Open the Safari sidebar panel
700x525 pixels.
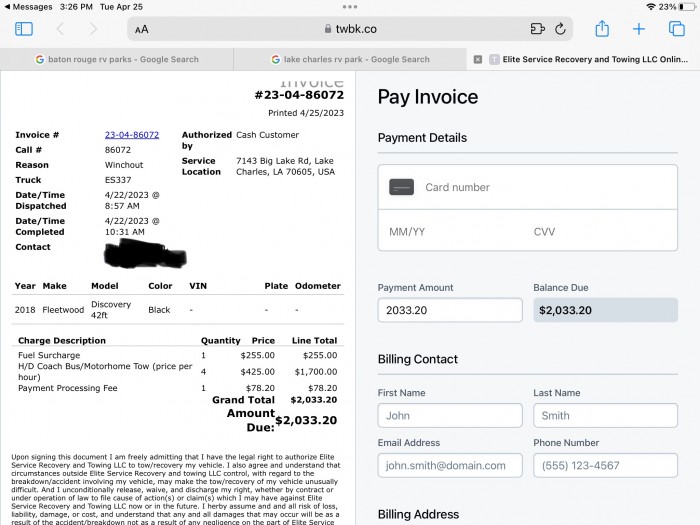[24, 29]
